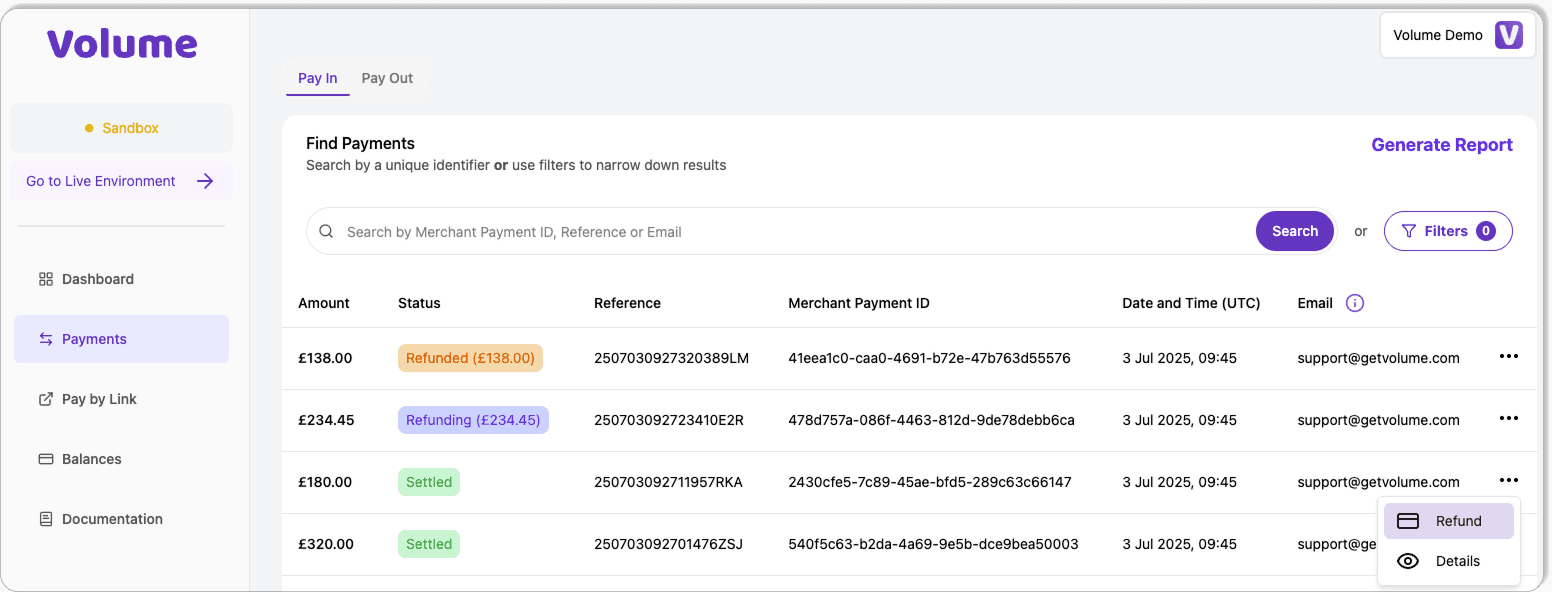
Task: Click the Refunded (£138.00) status badge
Action: [x=470, y=358]
